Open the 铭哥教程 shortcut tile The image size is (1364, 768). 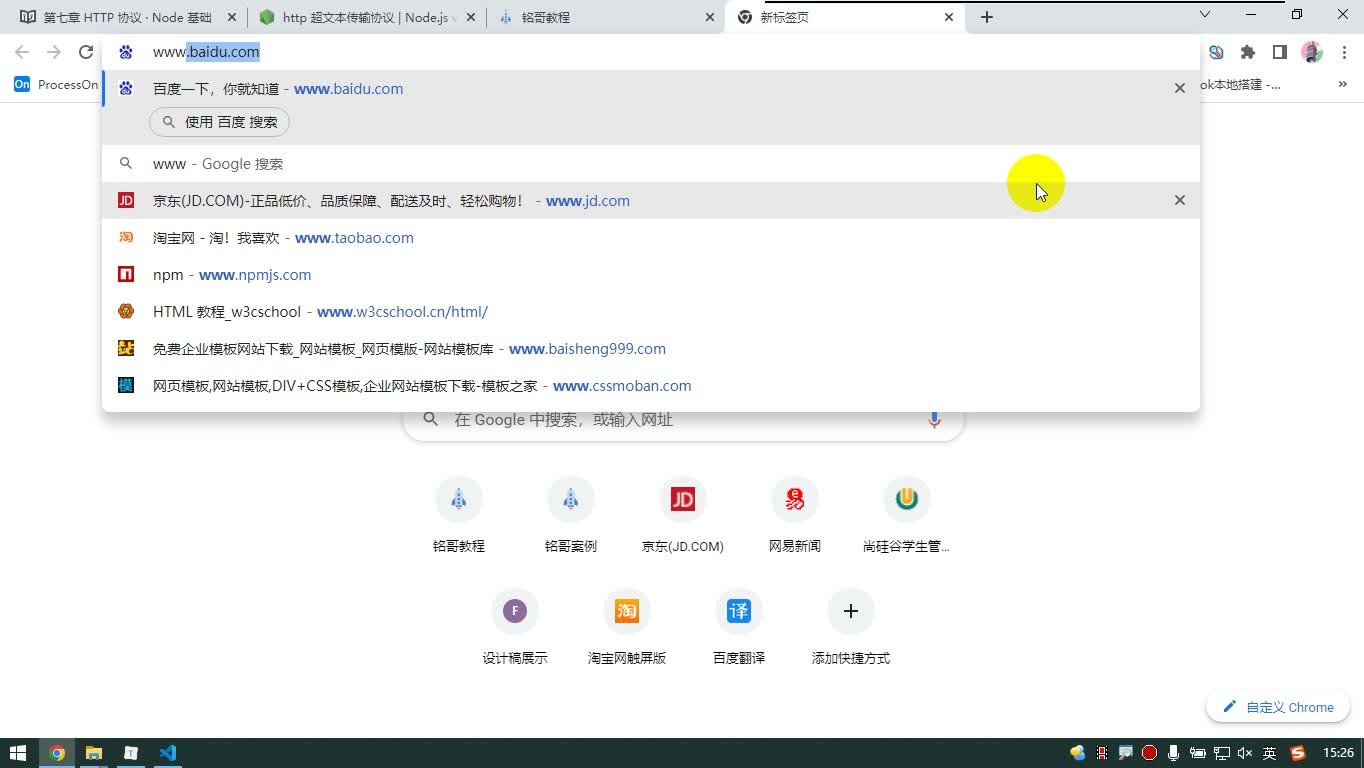pyautogui.click(x=459, y=515)
